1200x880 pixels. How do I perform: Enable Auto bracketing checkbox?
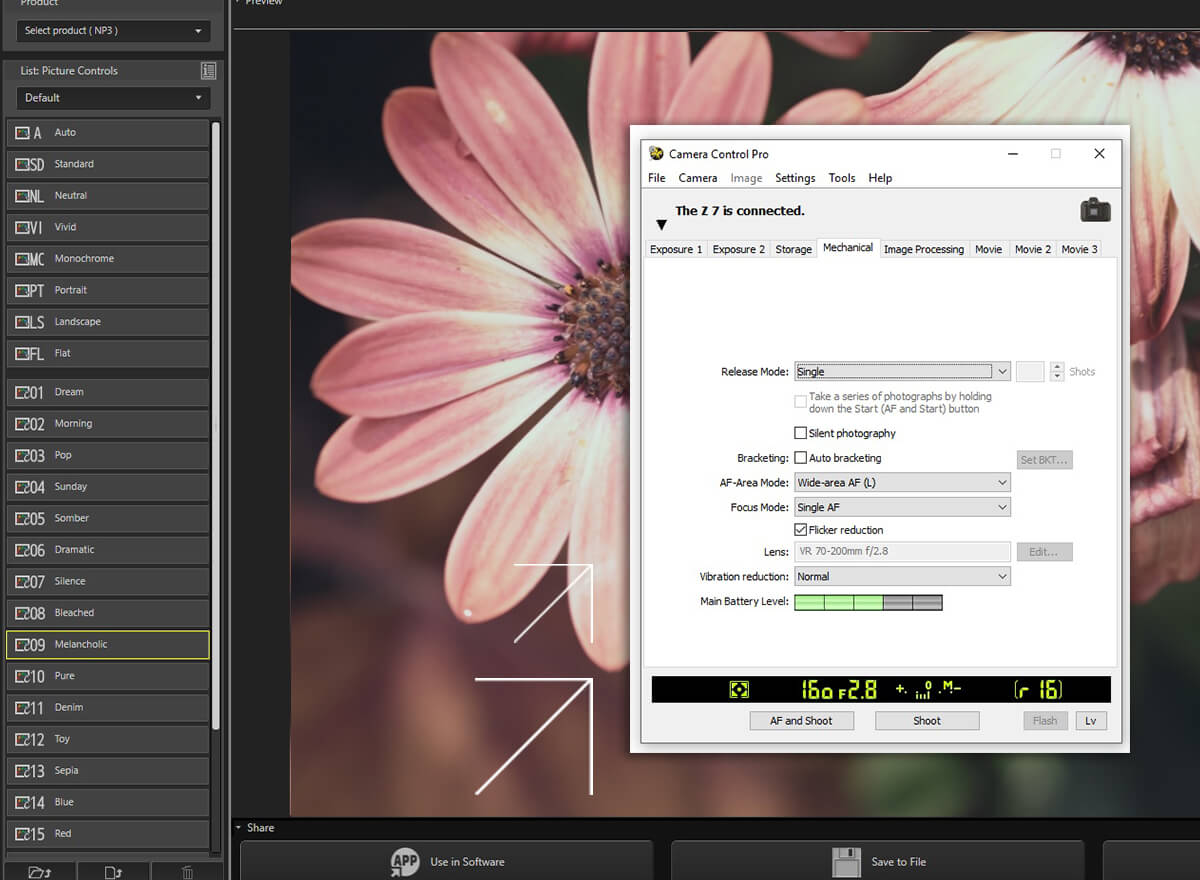800,458
